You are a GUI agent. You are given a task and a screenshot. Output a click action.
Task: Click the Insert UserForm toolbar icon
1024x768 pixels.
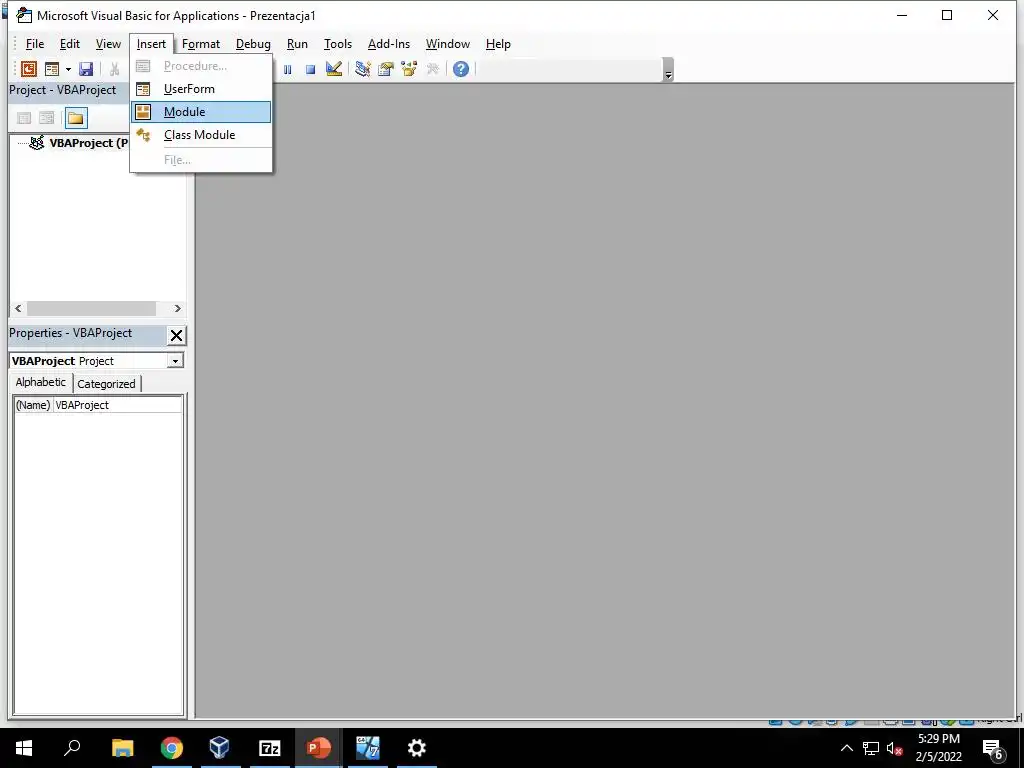pos(52,69)
